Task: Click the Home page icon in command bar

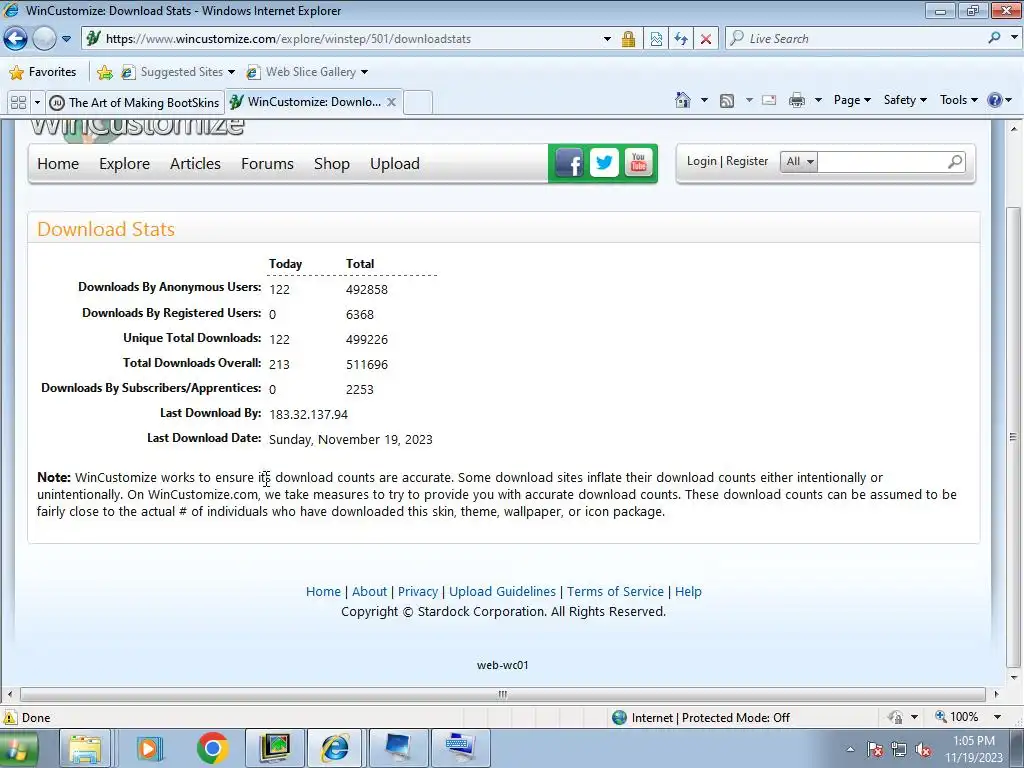Action: click(682, 100)
